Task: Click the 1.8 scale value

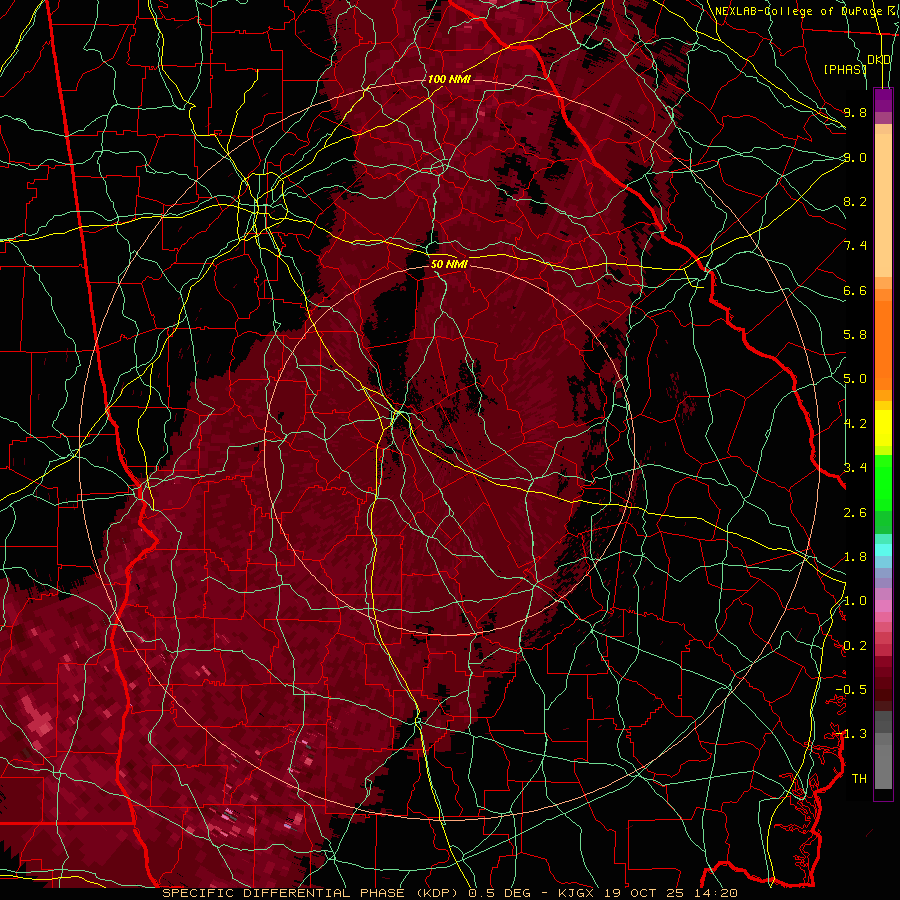Action: 855,557
